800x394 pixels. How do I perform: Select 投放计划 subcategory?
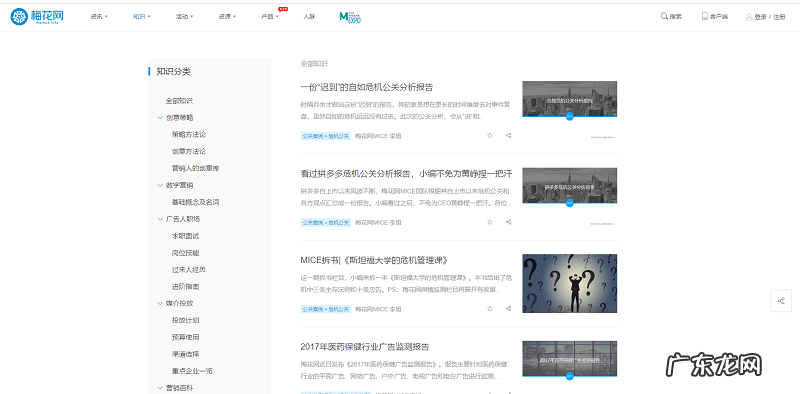pyautogui.click(x=186, y=320)
